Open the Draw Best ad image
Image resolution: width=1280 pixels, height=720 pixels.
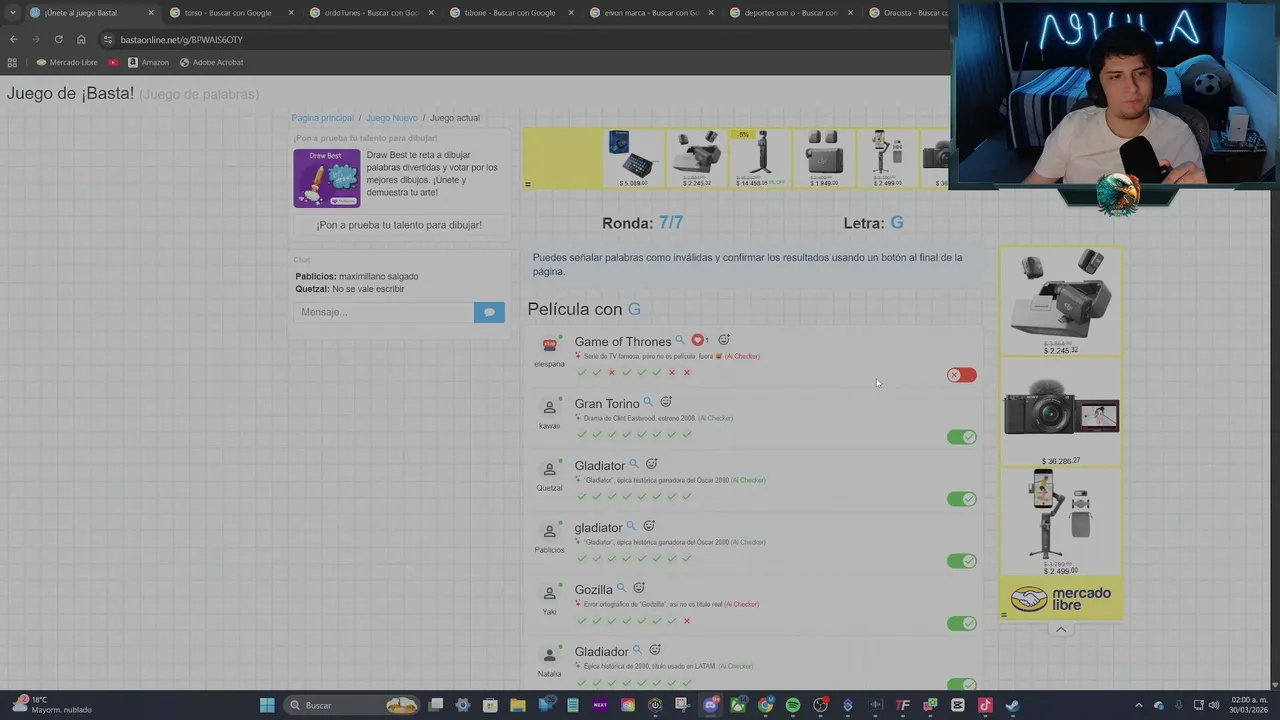pos(326,178)
